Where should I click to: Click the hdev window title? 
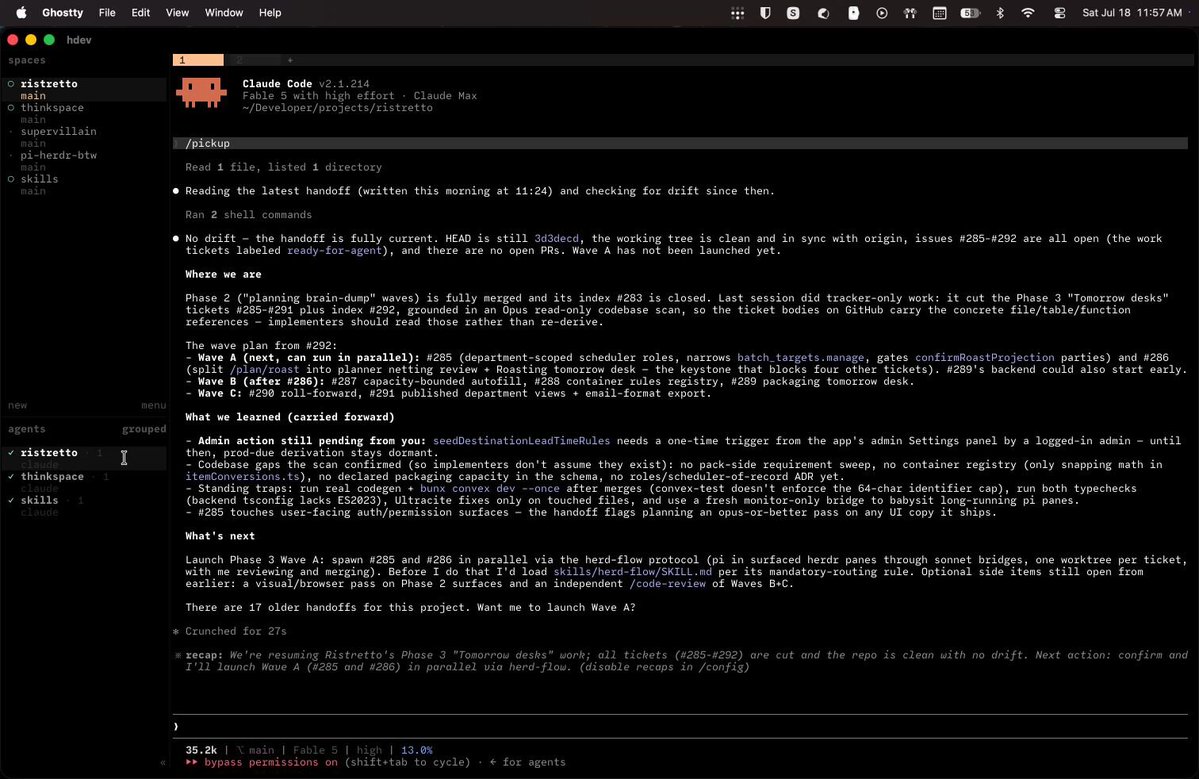pos(79,40)
